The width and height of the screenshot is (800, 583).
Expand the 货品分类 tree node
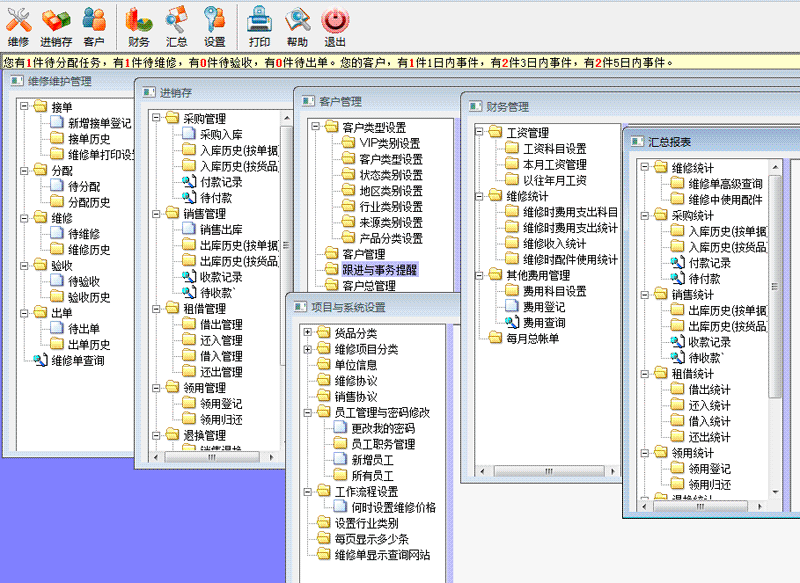(308, 333)
